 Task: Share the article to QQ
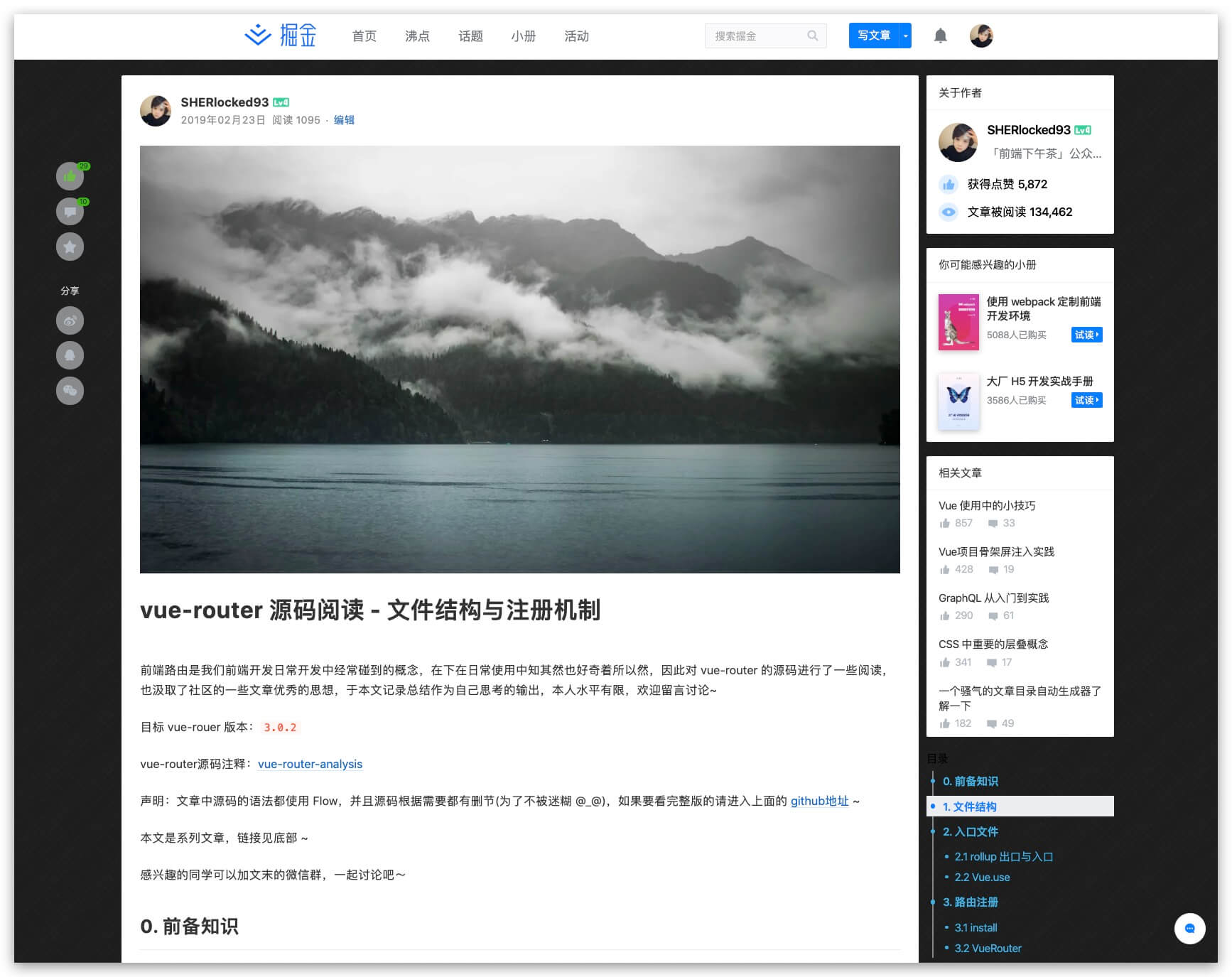pyautogui.click(x=69, y=355)
